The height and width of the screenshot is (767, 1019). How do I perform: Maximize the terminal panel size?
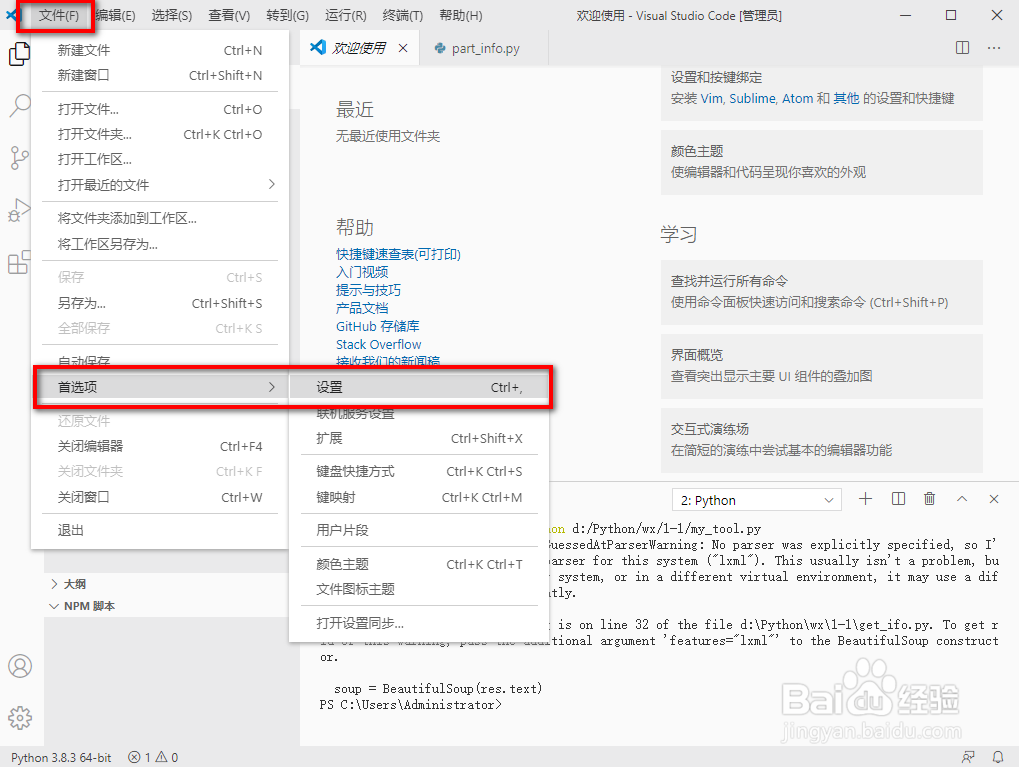click(x=962, y=499)
